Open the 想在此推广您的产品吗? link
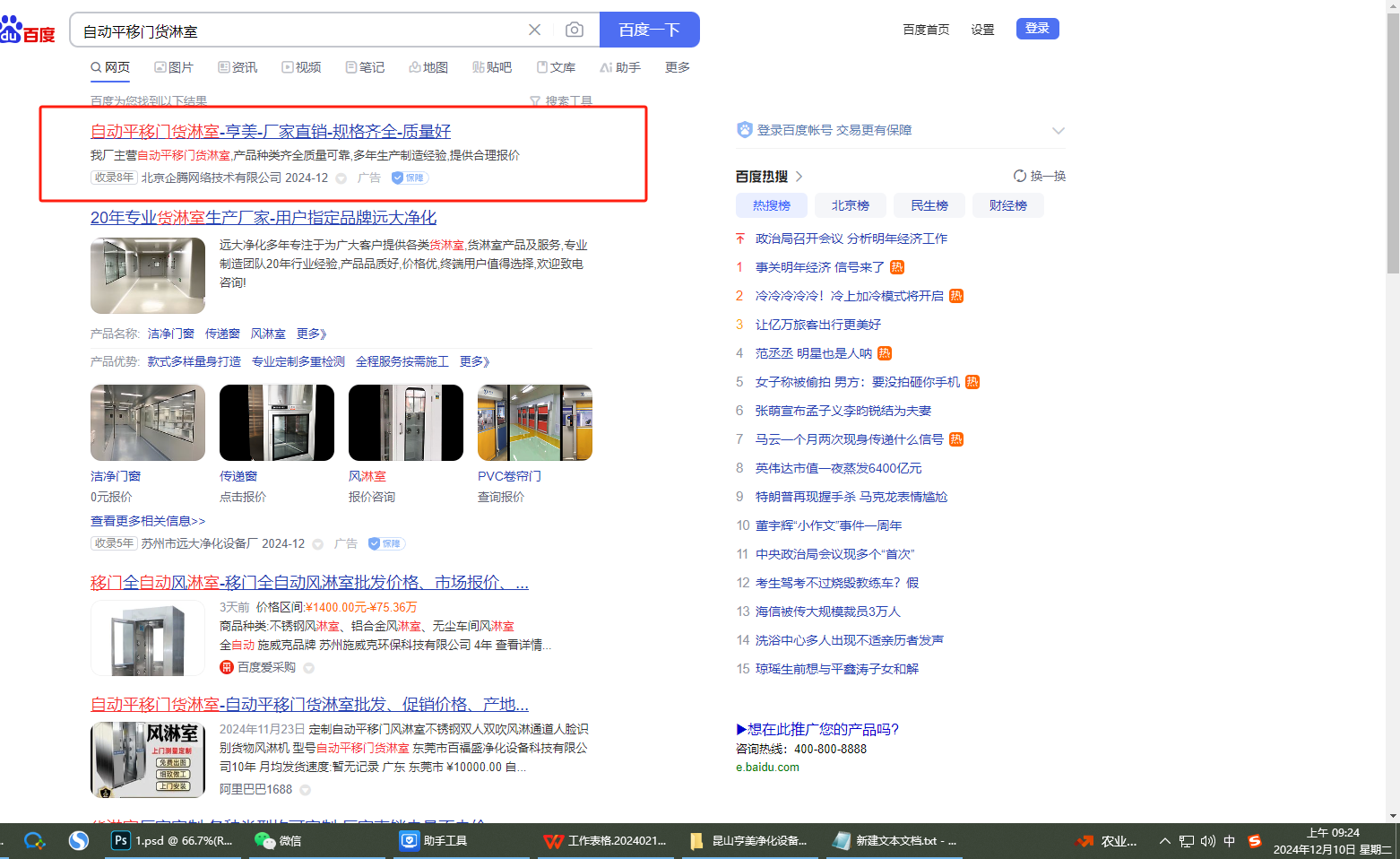The image size is (1400, 859). tap(817, 729)
